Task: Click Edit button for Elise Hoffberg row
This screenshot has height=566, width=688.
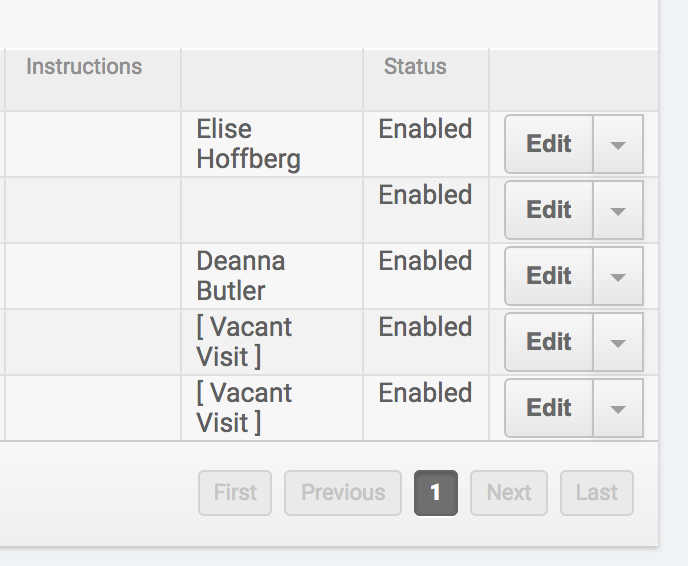Action: [548, 144]
